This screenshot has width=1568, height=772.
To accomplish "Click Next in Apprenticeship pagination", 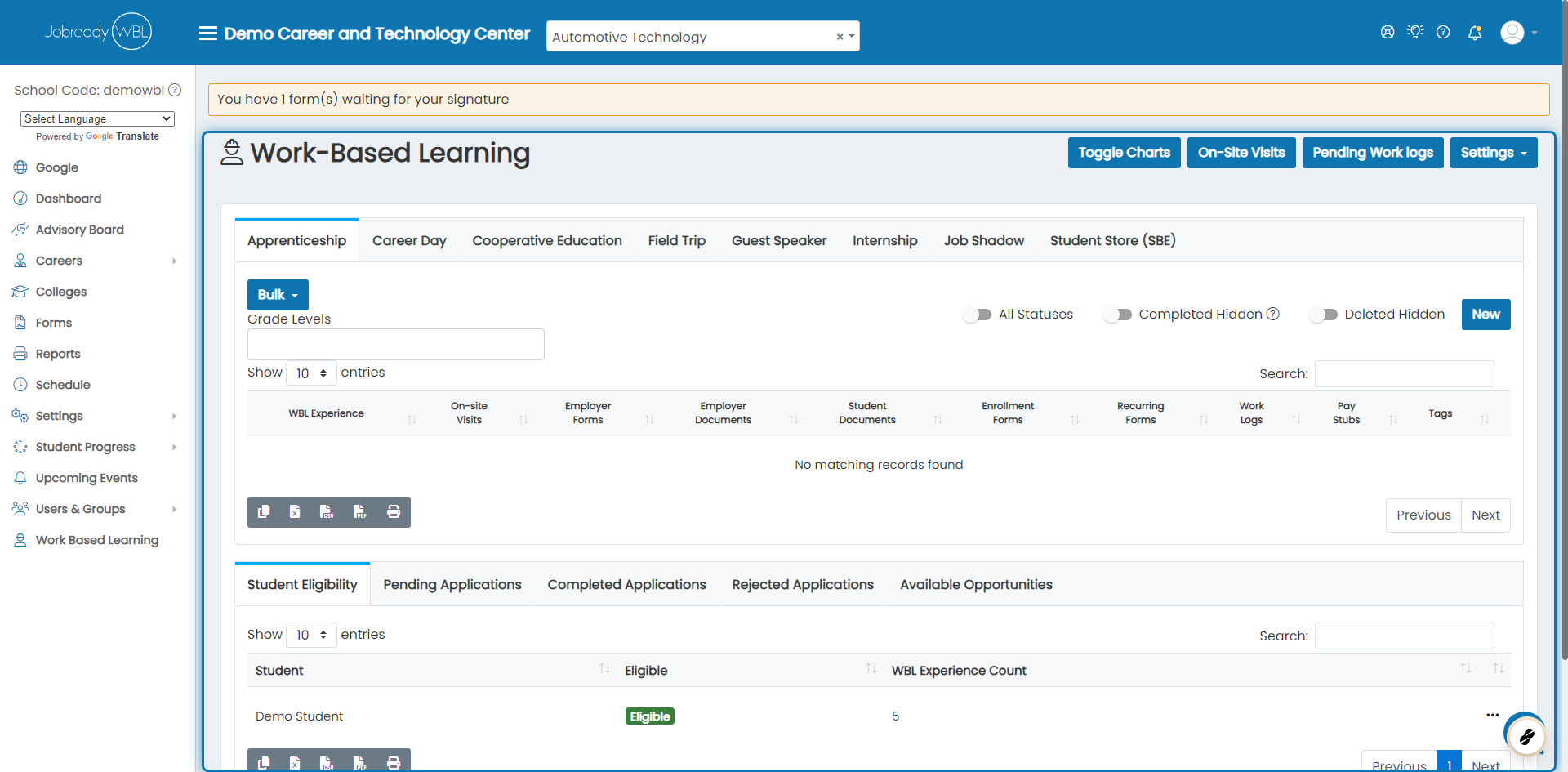I will [x=1486, y=515].
